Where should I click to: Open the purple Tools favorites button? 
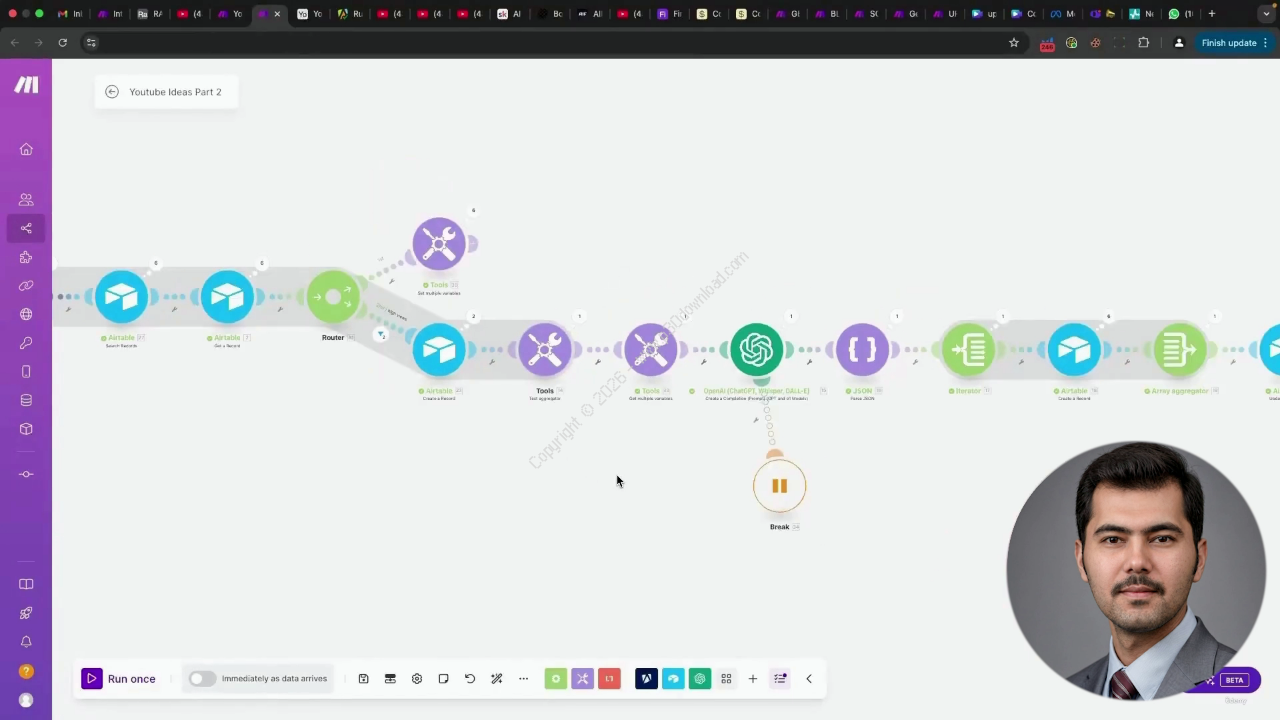coord(582,679)
